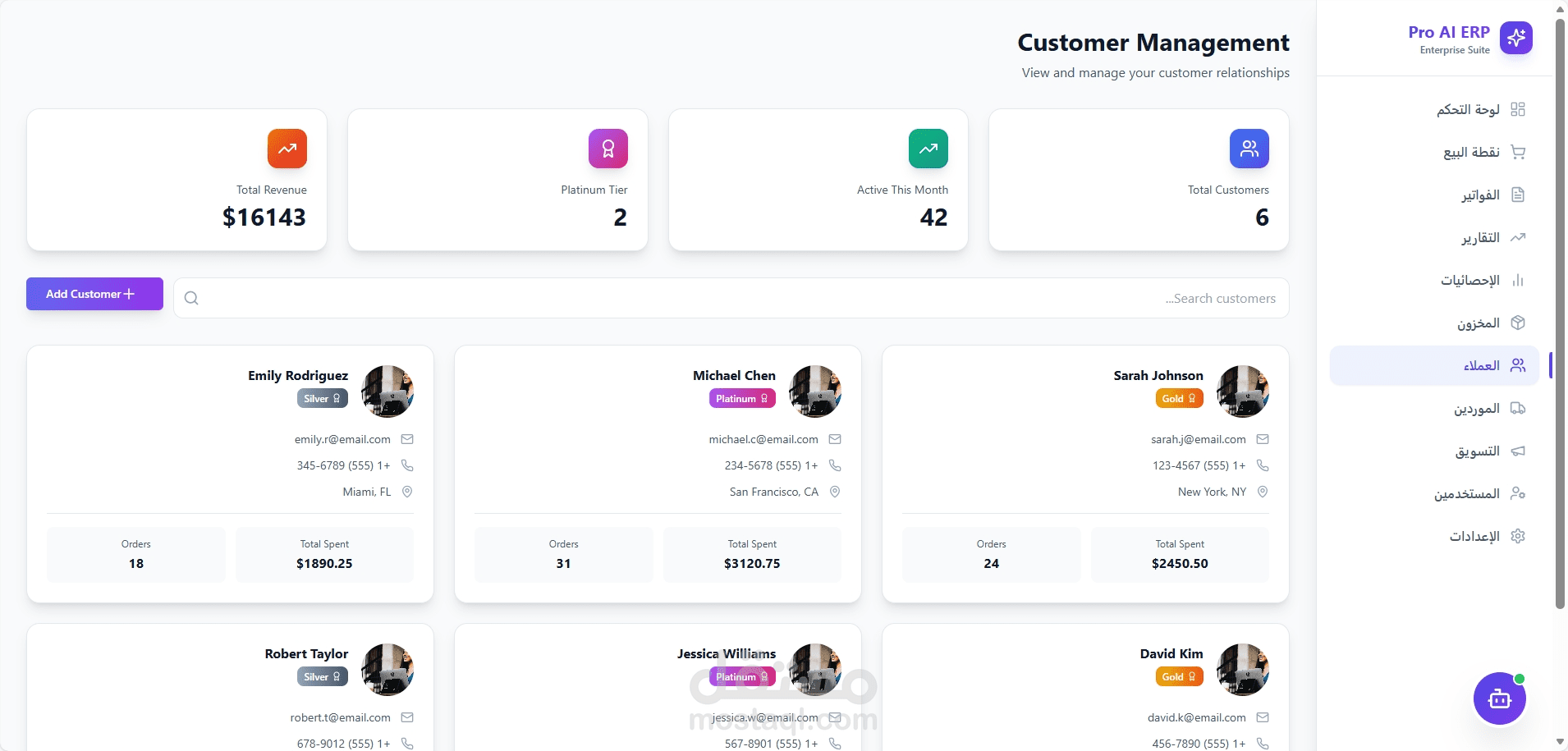Click the Platinum Tier award icon
The height and width of the screenshot is (751, 1568).
pyautogui.click(x=607, y=149)
